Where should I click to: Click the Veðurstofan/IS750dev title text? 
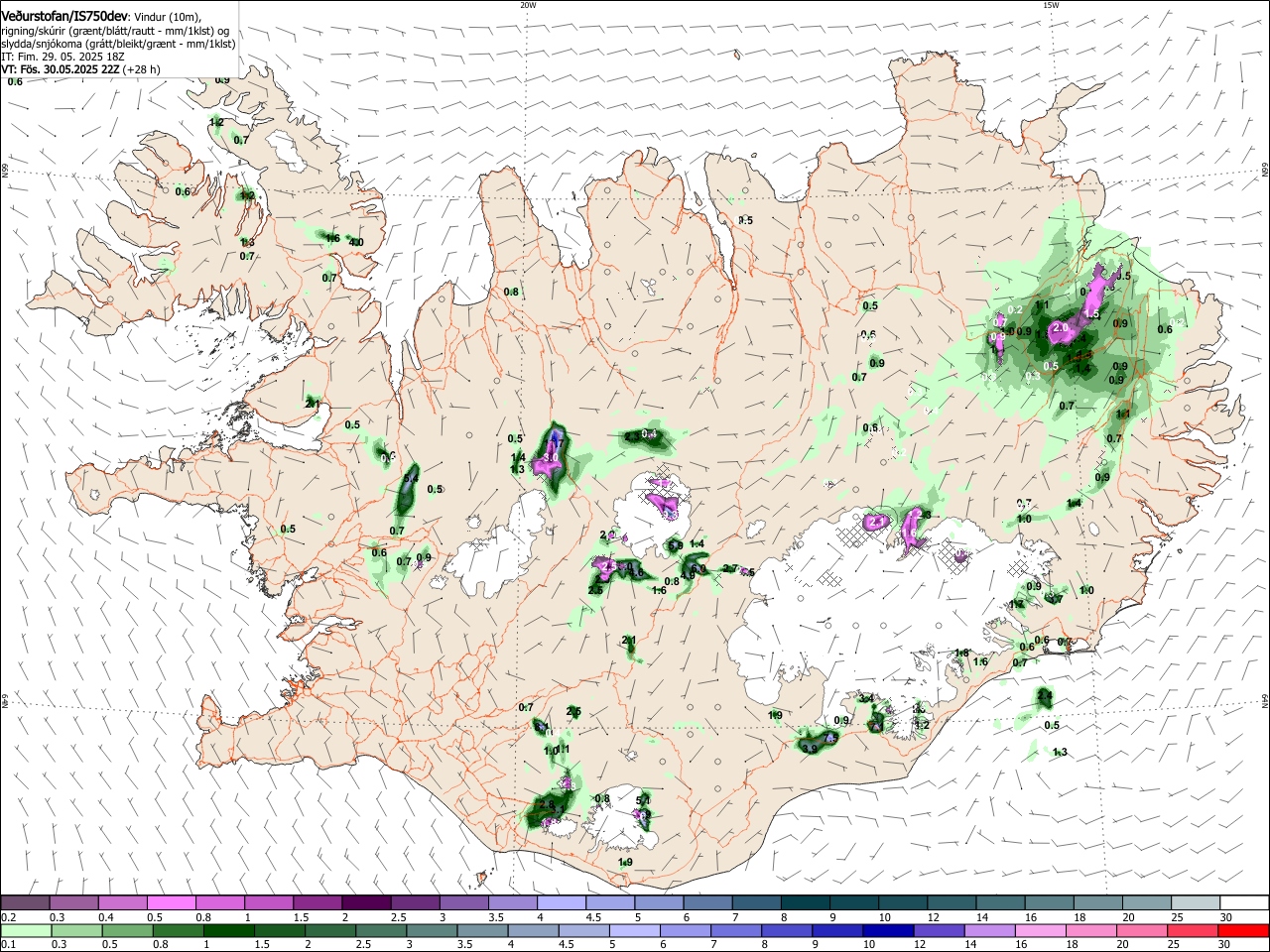(x=64, y=16)
